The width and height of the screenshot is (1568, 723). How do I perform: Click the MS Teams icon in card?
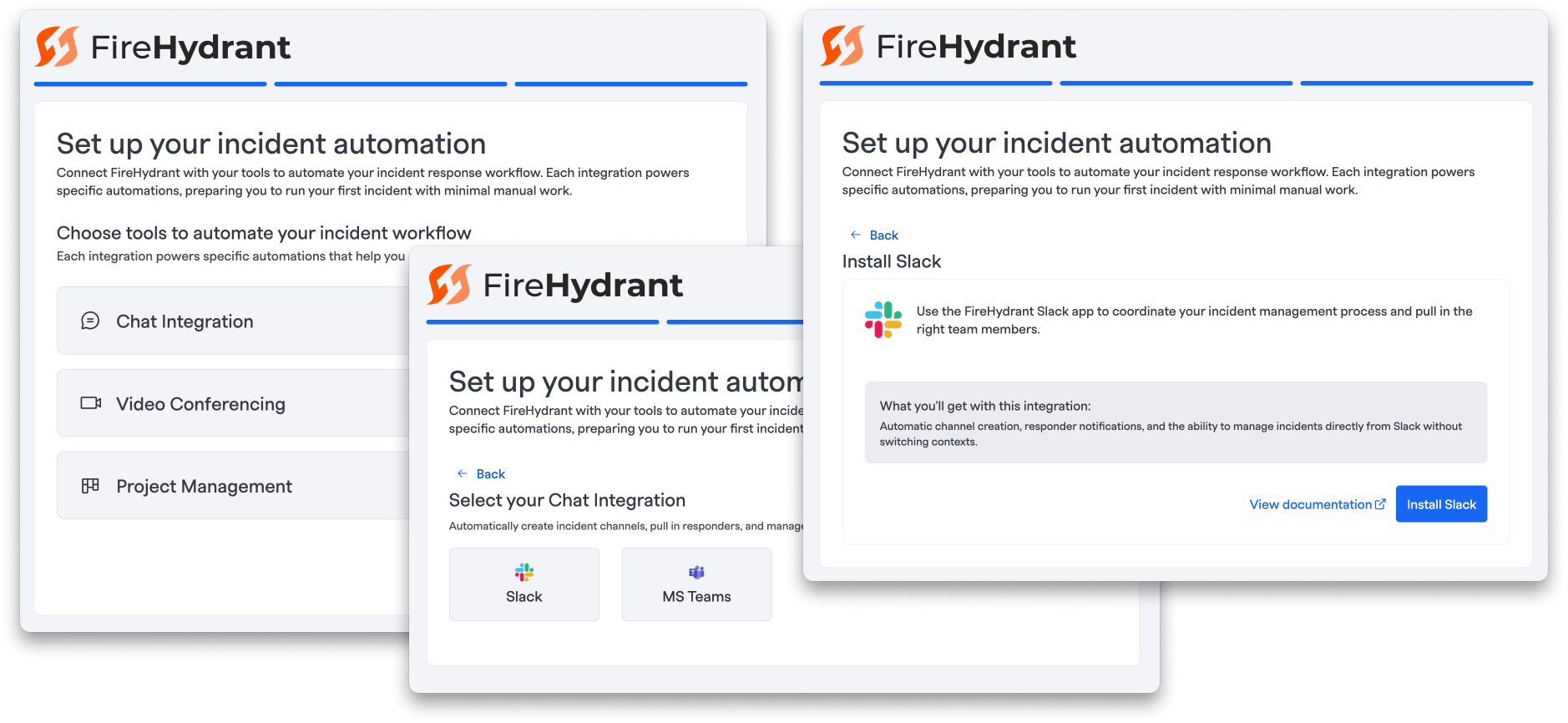(x=696, y=572)
